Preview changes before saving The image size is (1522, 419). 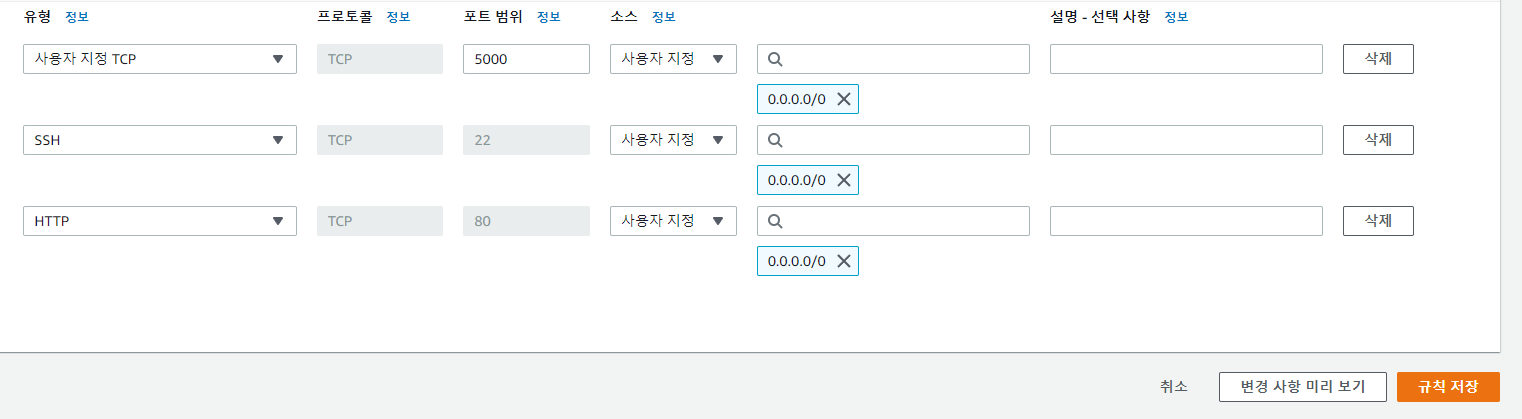[1302, 387]
